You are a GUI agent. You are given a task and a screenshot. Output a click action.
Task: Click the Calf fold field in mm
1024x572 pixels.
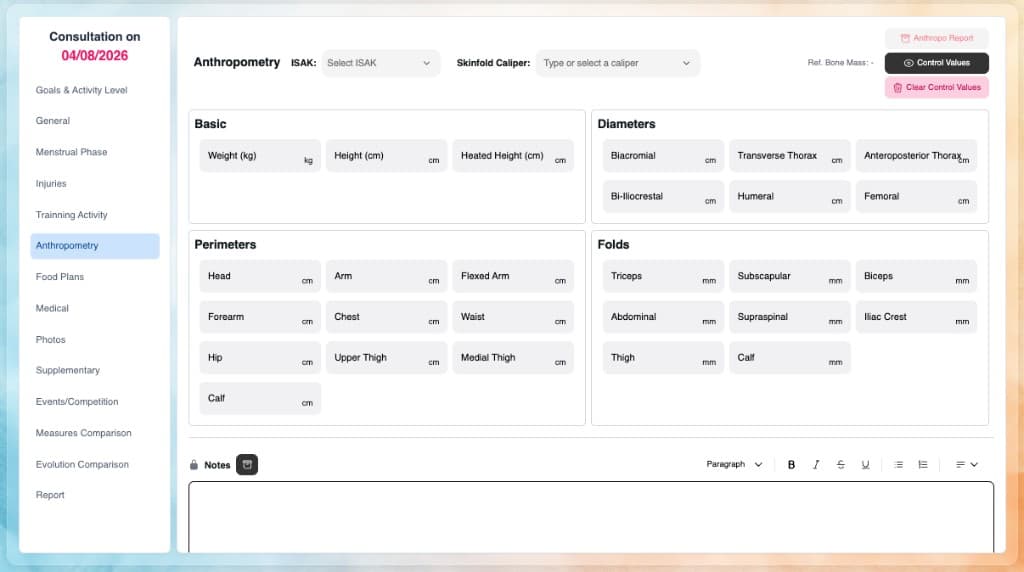(x=790, y=358)
